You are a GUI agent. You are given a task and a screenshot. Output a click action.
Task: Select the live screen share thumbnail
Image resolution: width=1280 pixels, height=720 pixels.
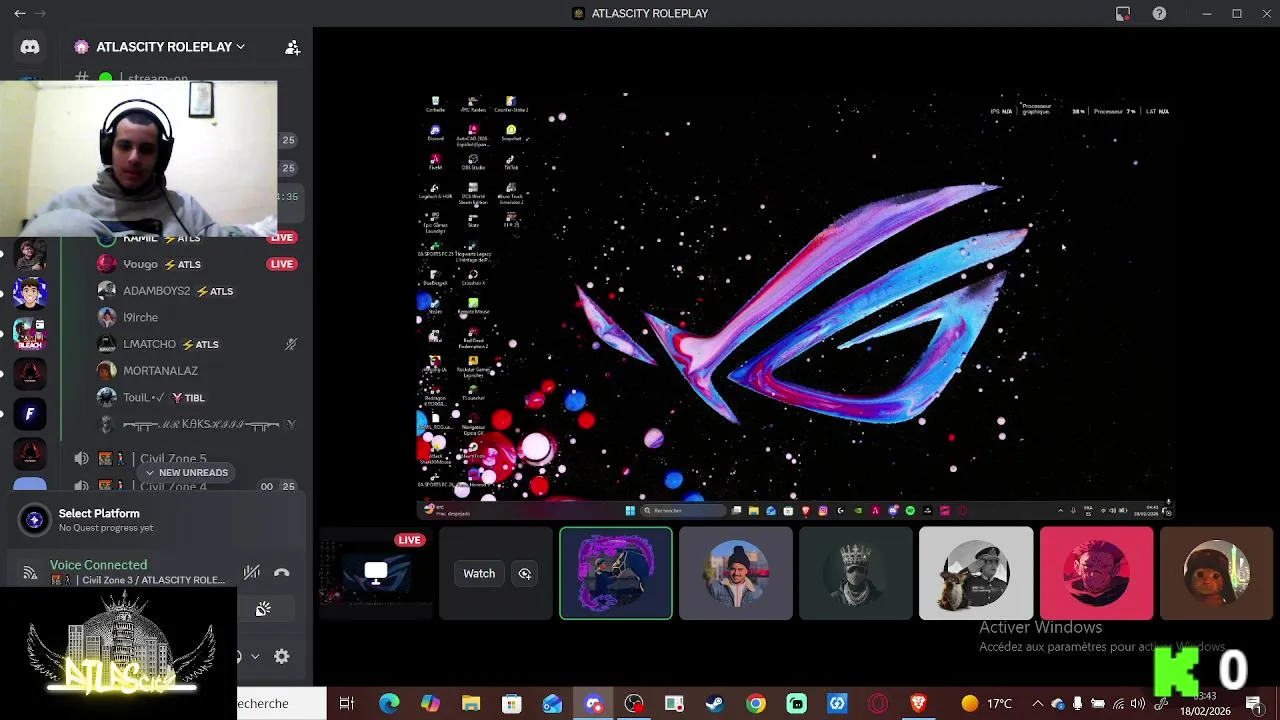point(375,573)
